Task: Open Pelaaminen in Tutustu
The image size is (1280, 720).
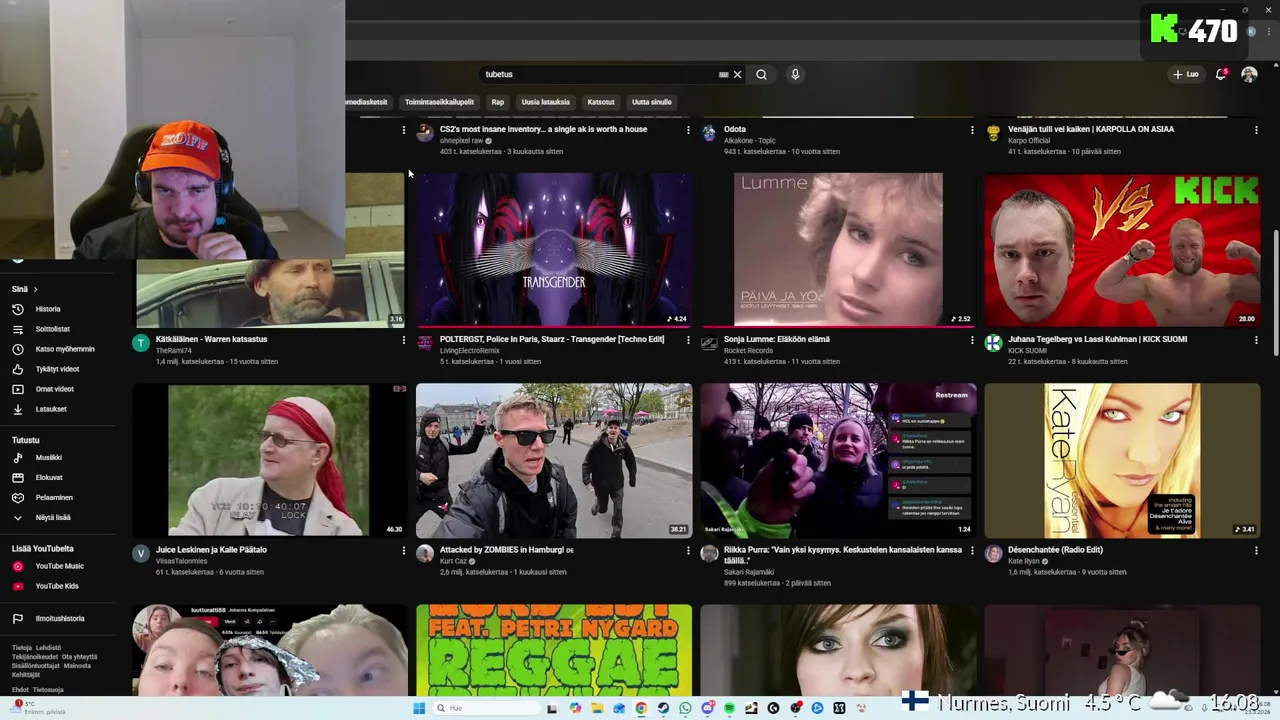Action: (54, 497)
